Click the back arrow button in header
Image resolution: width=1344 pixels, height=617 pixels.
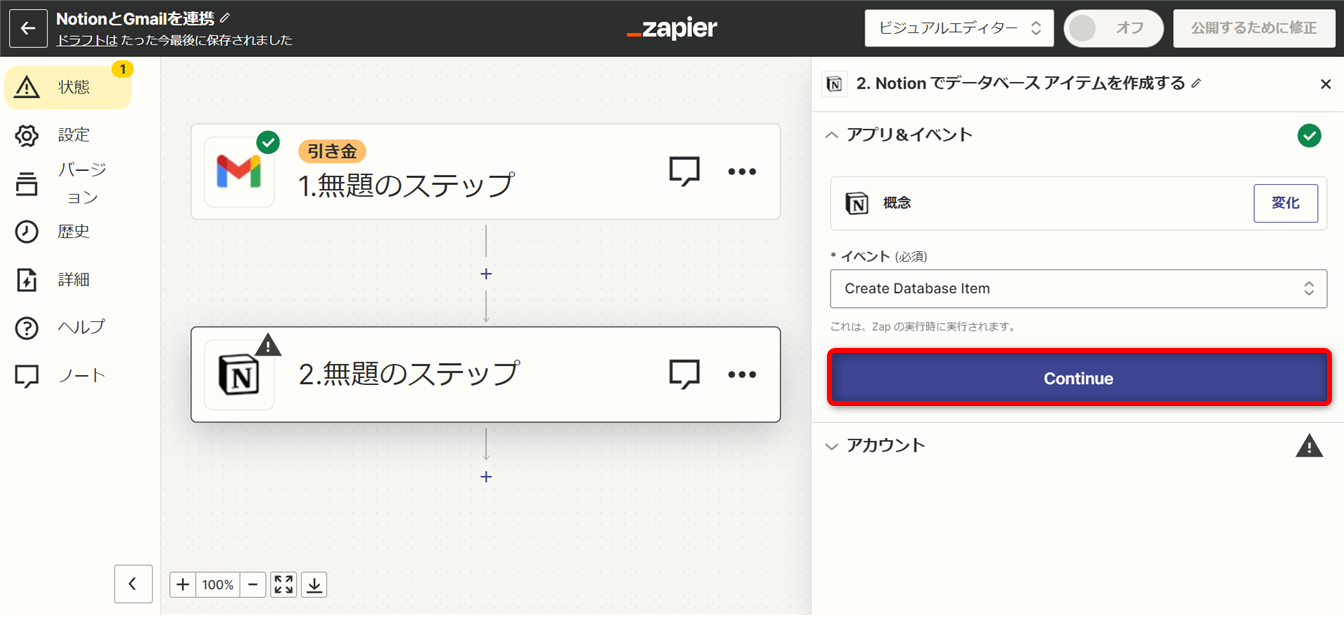pyautogui.click(x=28, y=28)
